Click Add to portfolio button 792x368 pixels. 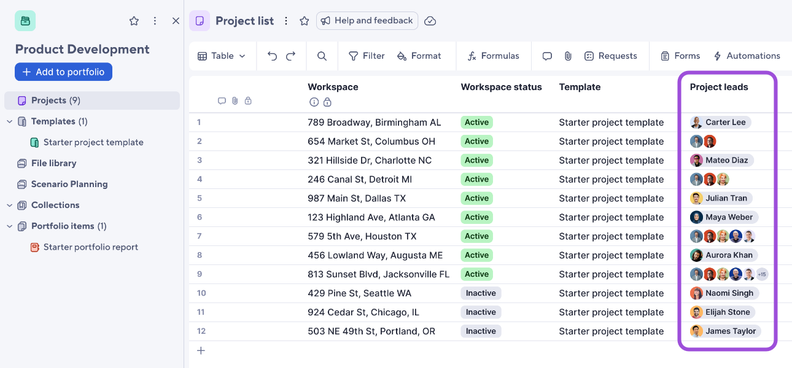pos(63,72)
